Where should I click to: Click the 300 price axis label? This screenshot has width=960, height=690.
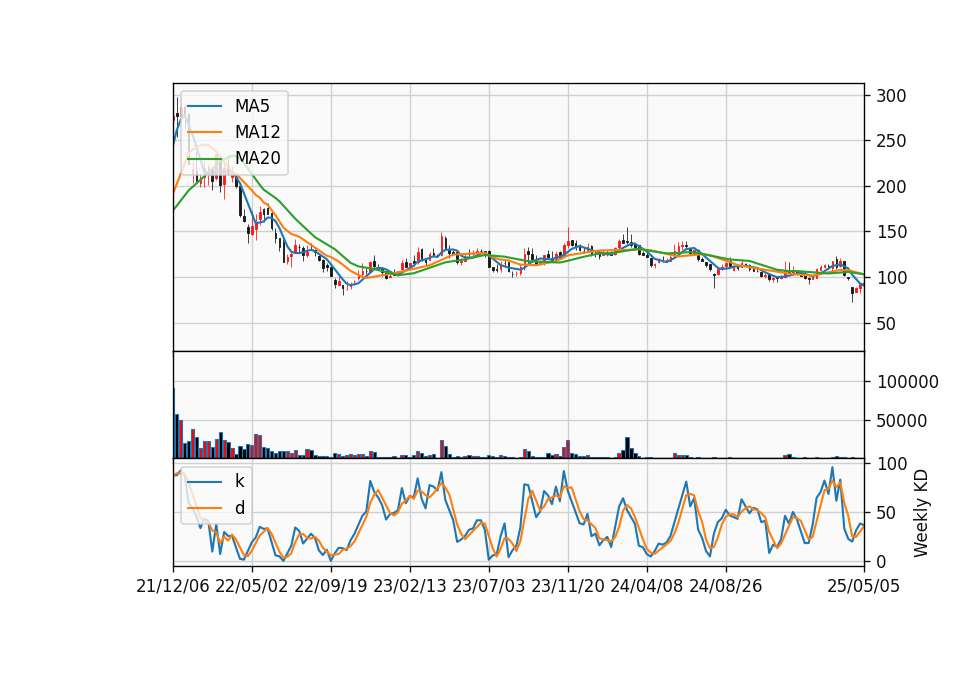[x=891, y=96]
